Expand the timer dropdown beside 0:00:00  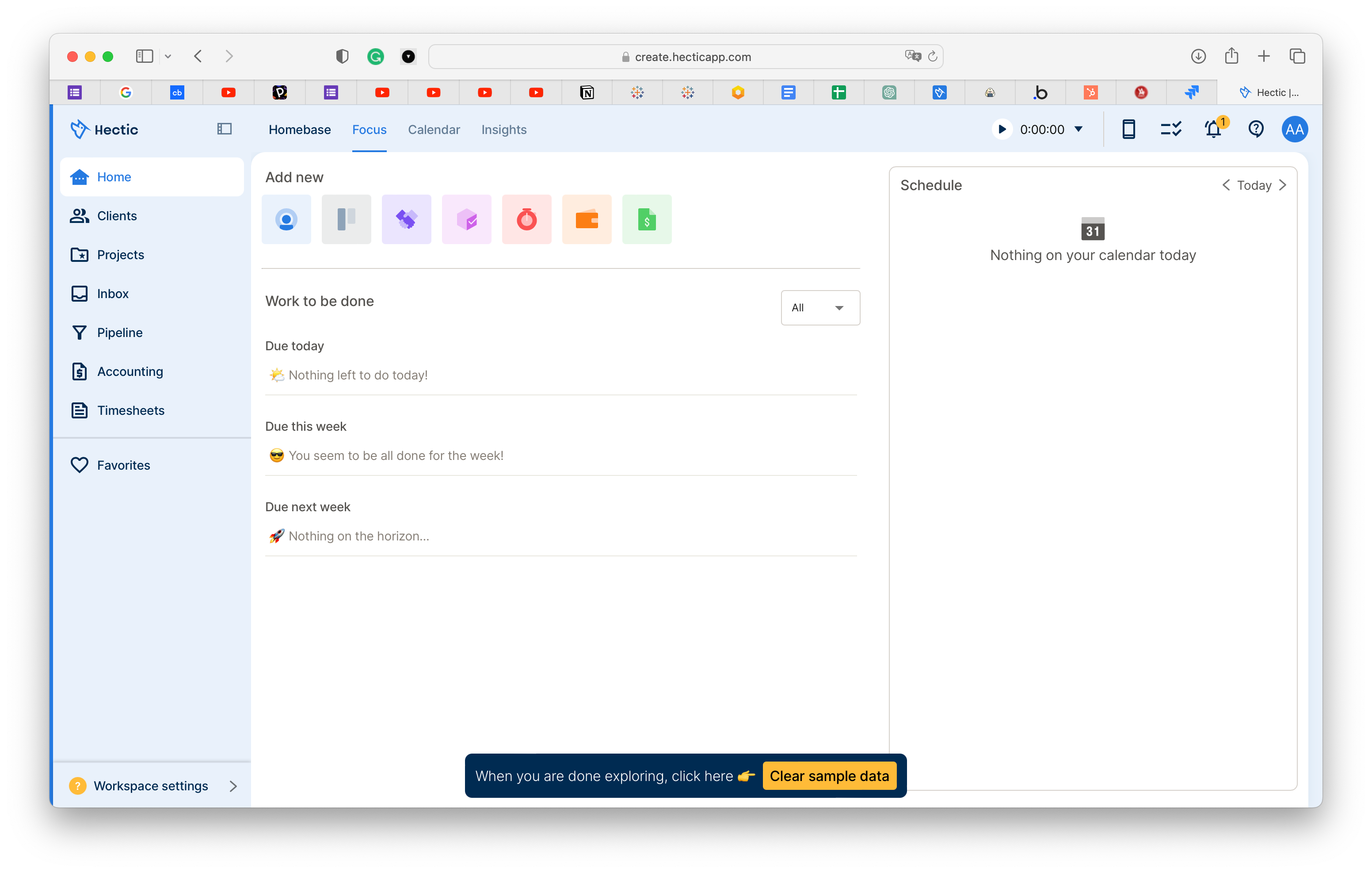click(x=1079, y=129)
